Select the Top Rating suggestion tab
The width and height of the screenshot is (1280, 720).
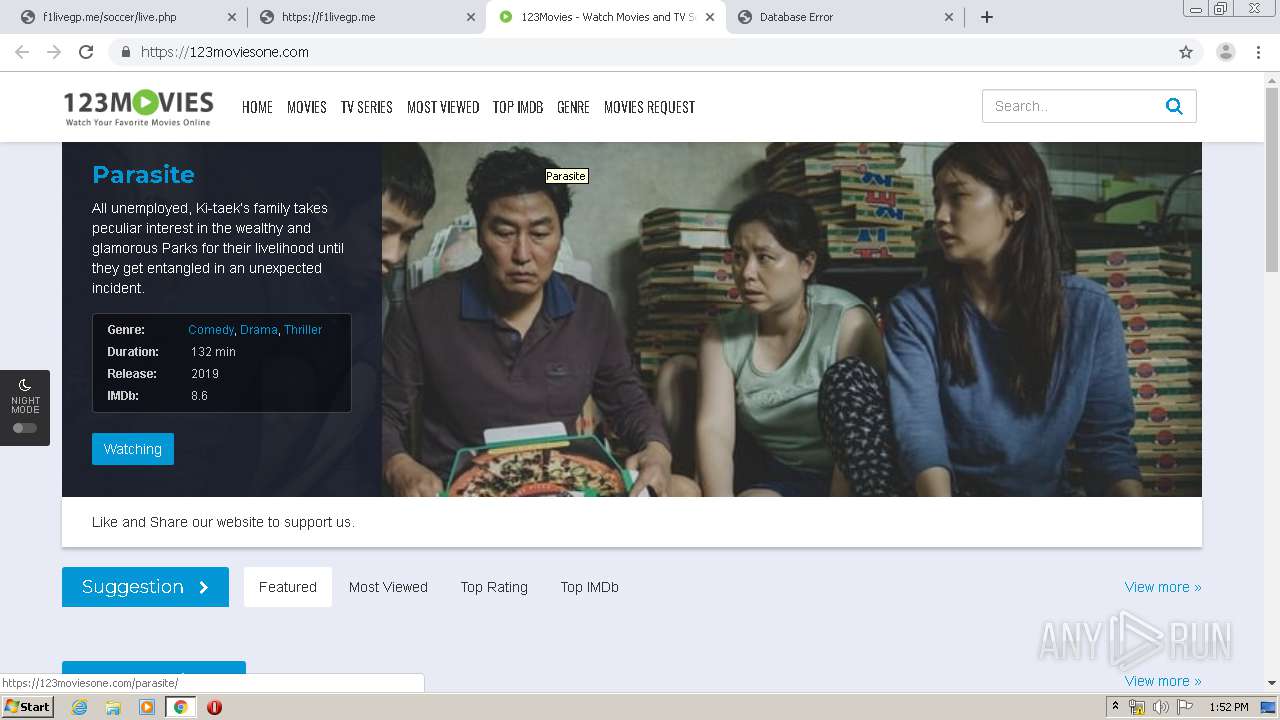tap(494, 587)
